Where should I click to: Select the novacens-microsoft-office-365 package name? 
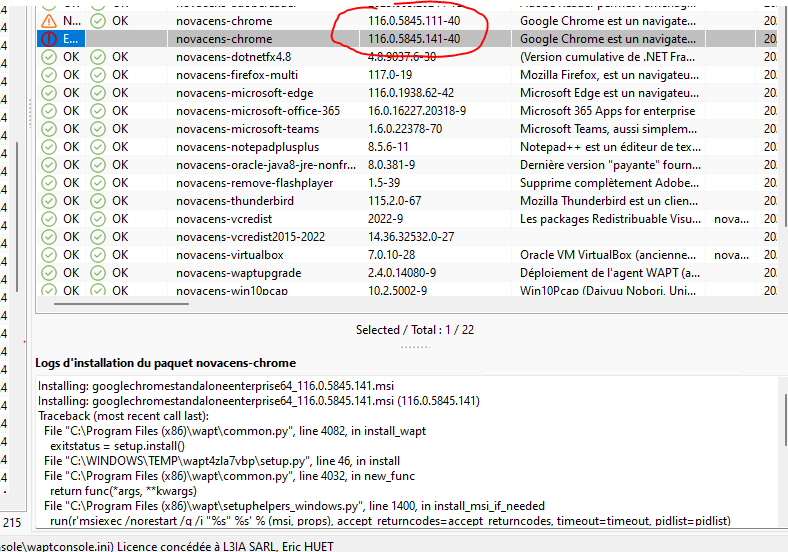[258, 111]
